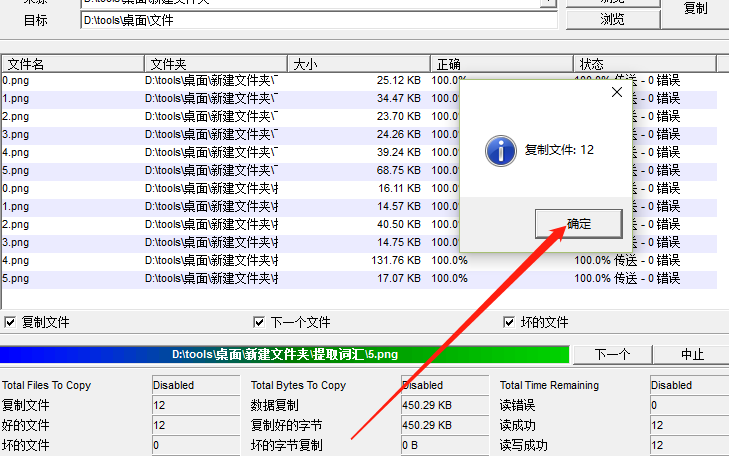Sort by the 状态 column header
This screenshot has height=456, width=729.
645,64
